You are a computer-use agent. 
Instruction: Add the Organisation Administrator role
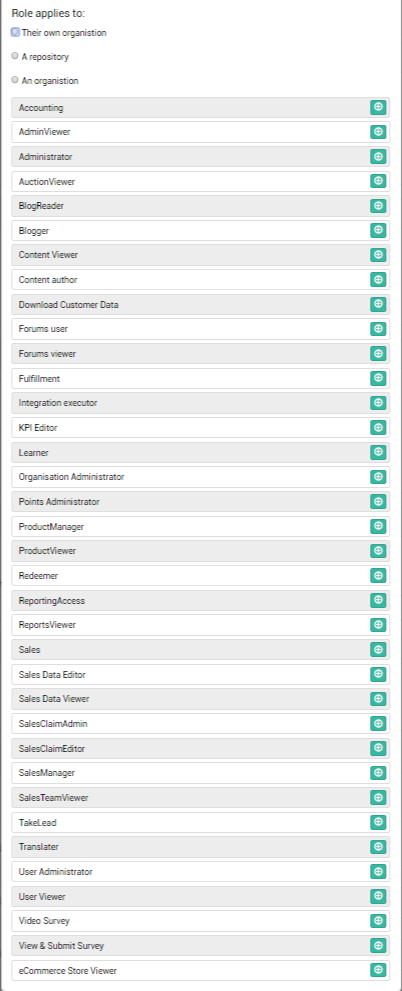(x=378, y=477)
